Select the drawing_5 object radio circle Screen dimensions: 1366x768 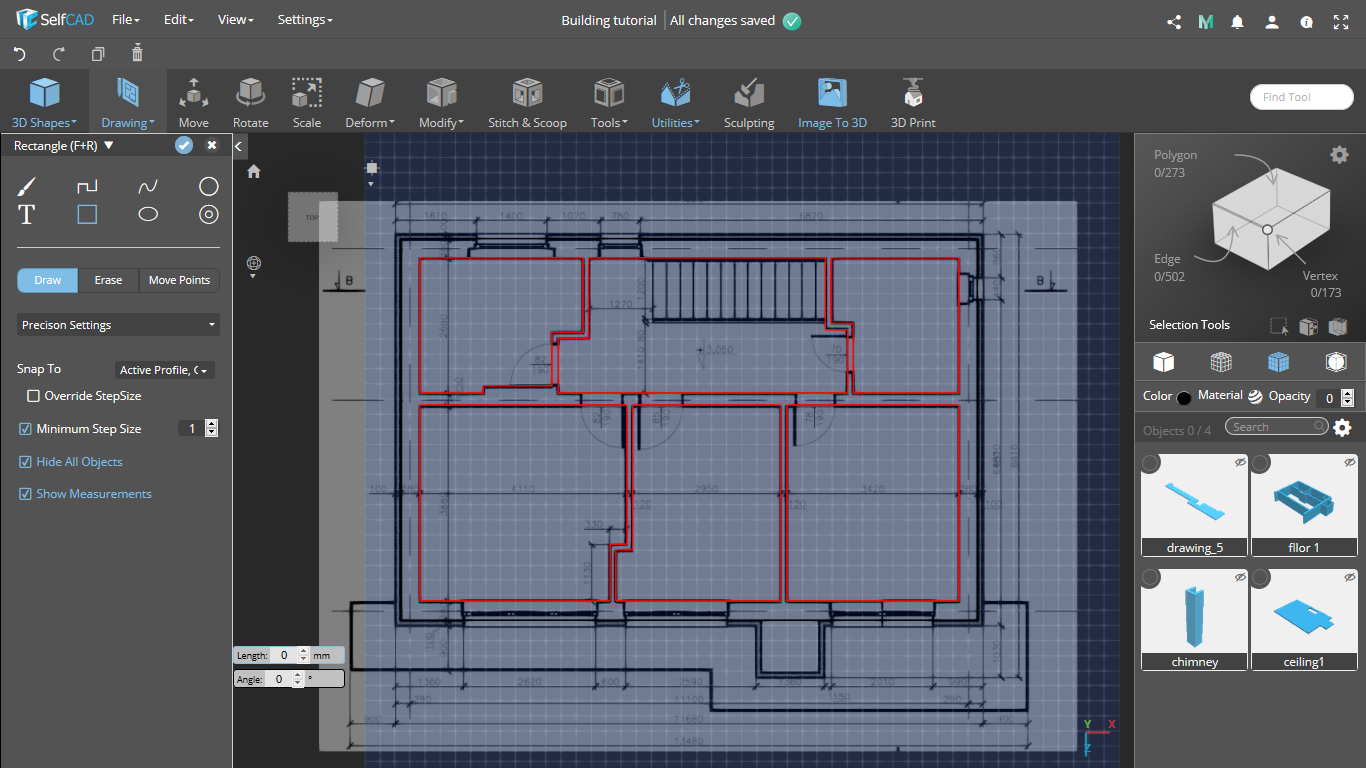point(1151,463)
